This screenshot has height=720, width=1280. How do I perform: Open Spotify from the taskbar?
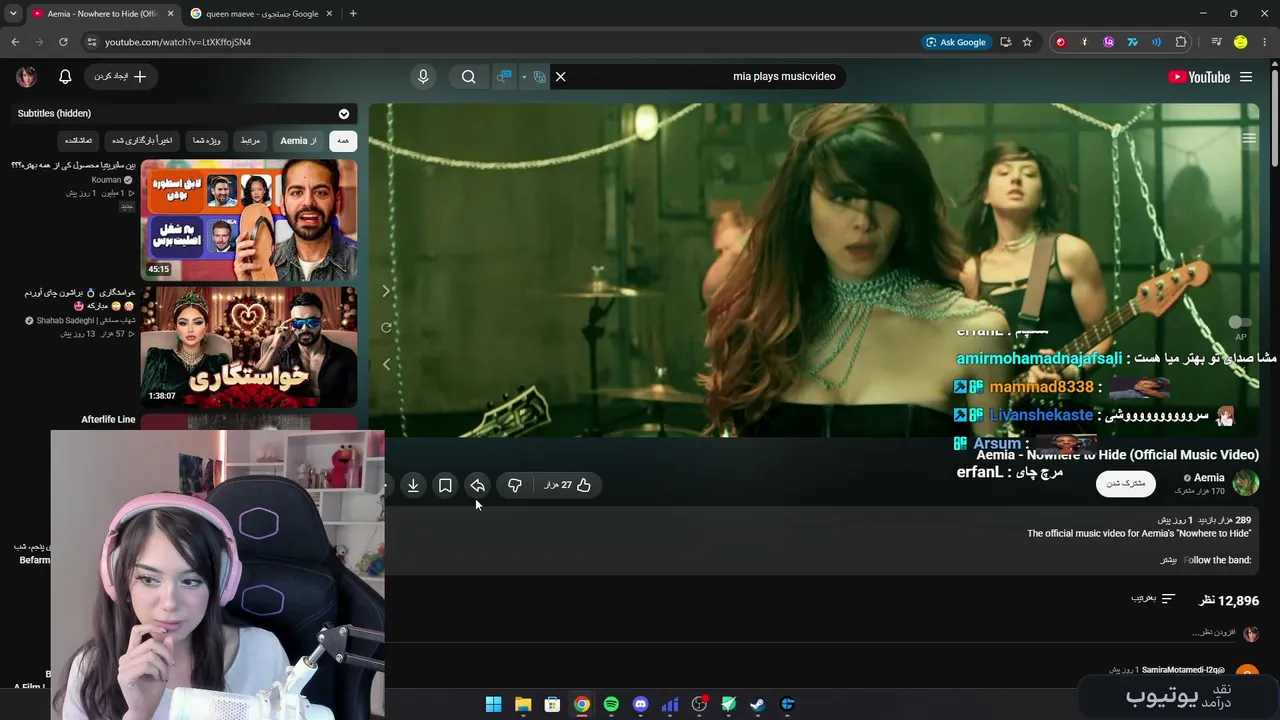(x=611, y=704)
